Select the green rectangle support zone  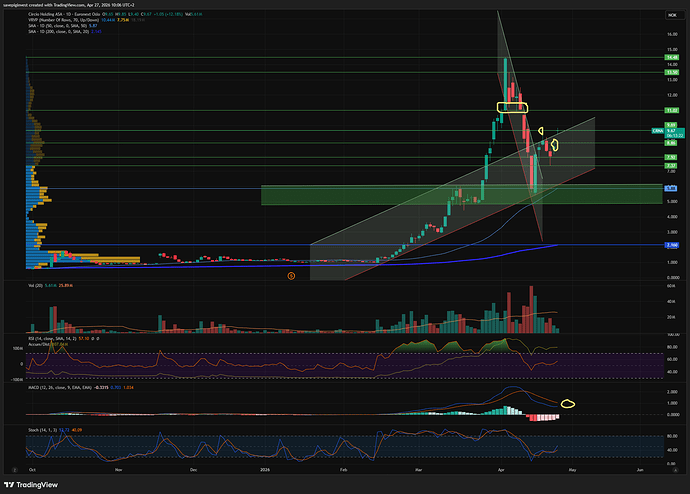[x=400, y=195]
